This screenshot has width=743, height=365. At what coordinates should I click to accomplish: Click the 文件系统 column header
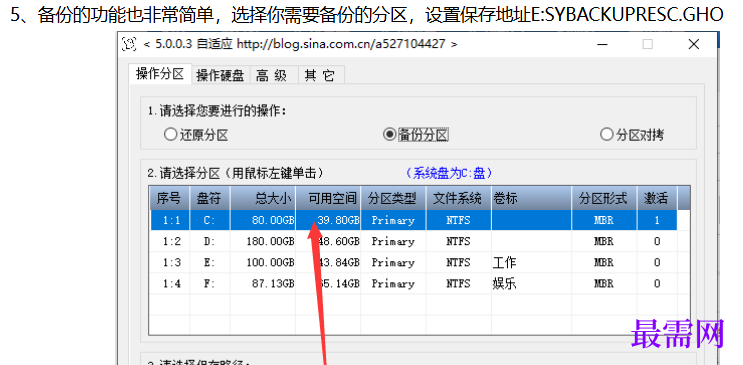pyautogui.click(x=459, y=198)
